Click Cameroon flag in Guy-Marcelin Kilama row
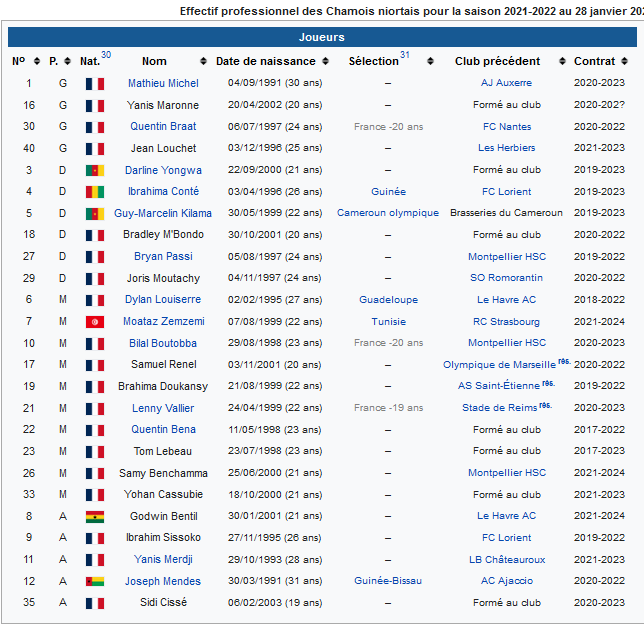 click(x=95, y=214)
